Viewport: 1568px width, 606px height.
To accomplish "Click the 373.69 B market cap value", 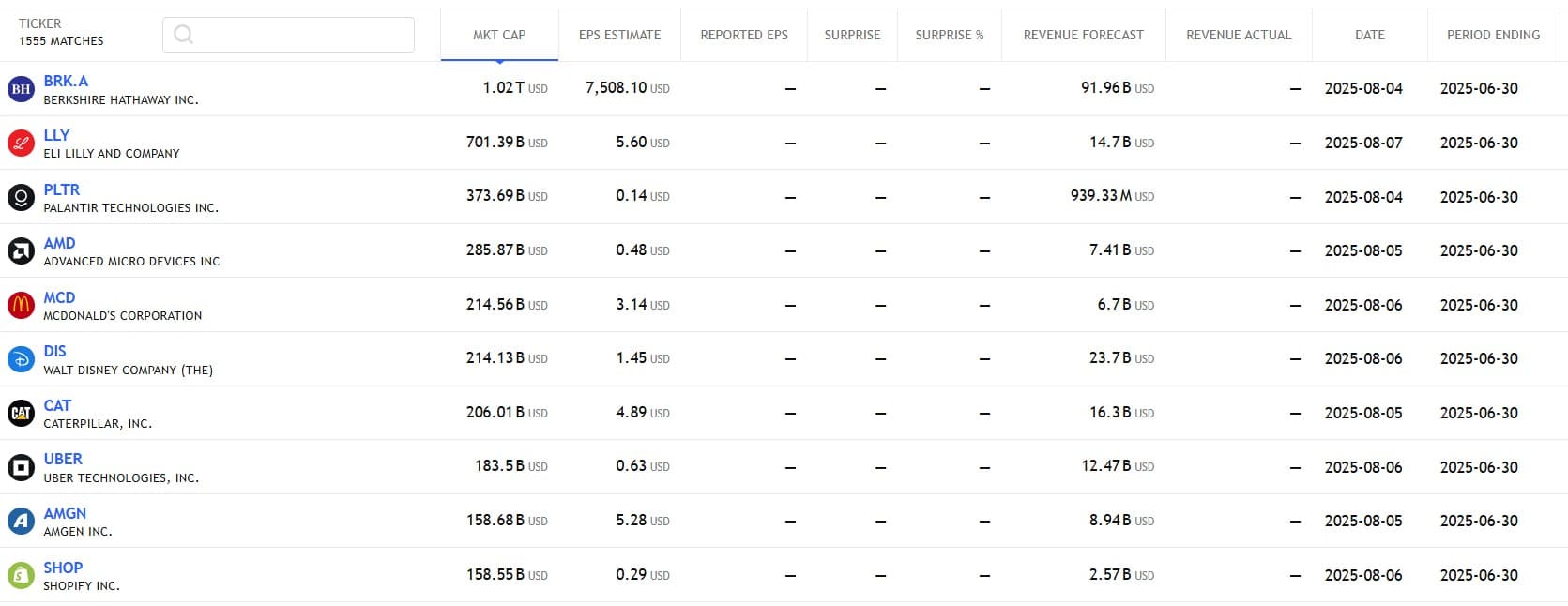I will pos(507,196).
